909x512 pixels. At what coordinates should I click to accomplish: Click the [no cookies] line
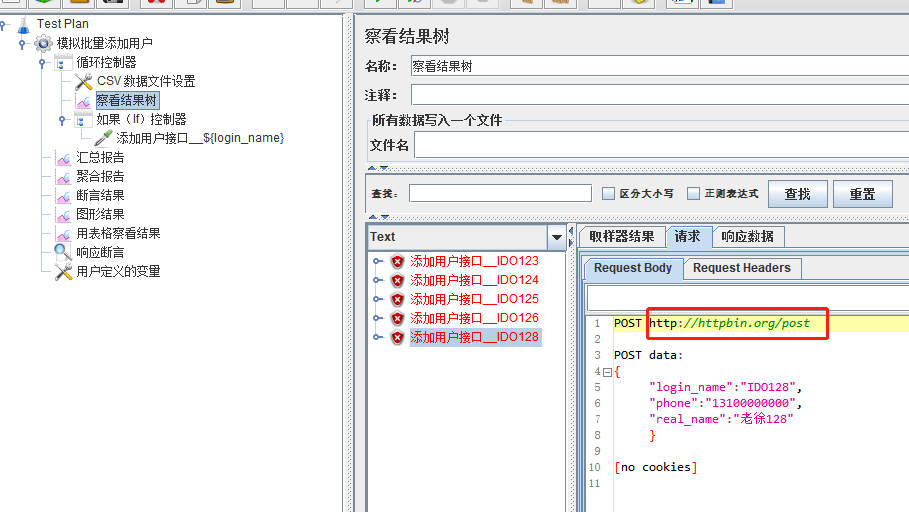coord(656,467)
